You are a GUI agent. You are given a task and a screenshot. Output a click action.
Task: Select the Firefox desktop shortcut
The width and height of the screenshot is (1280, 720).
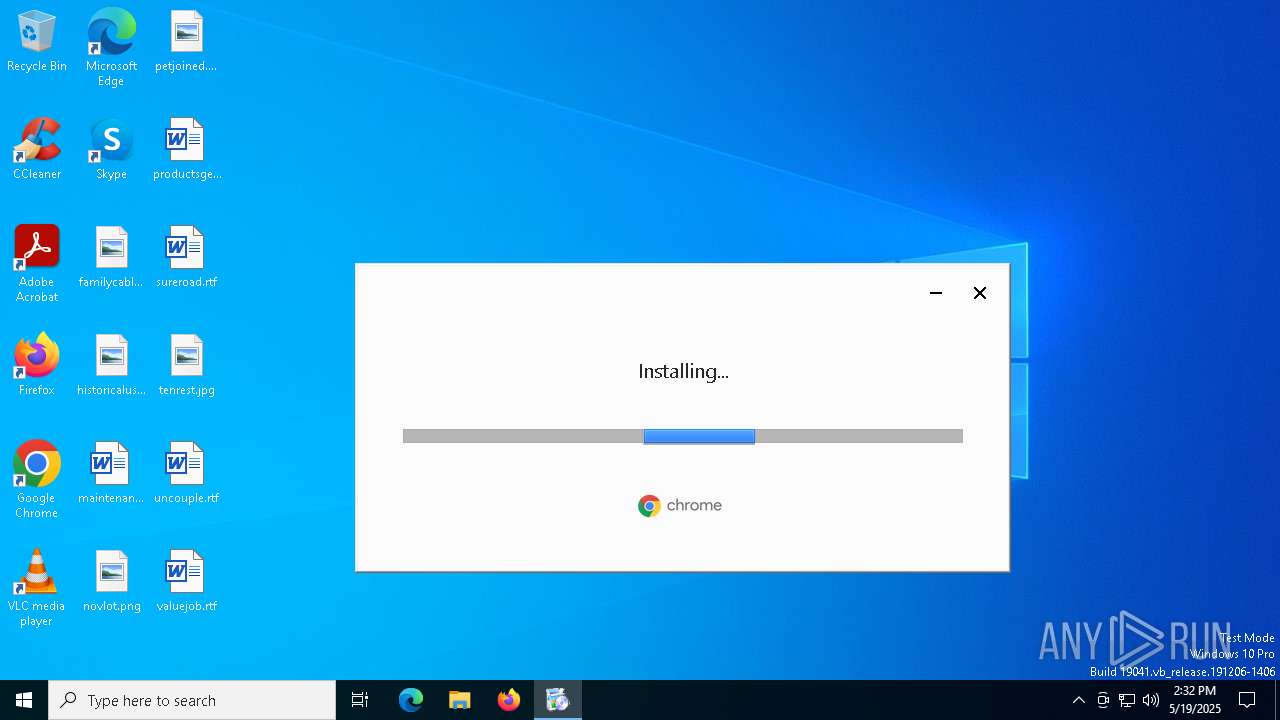37,366
